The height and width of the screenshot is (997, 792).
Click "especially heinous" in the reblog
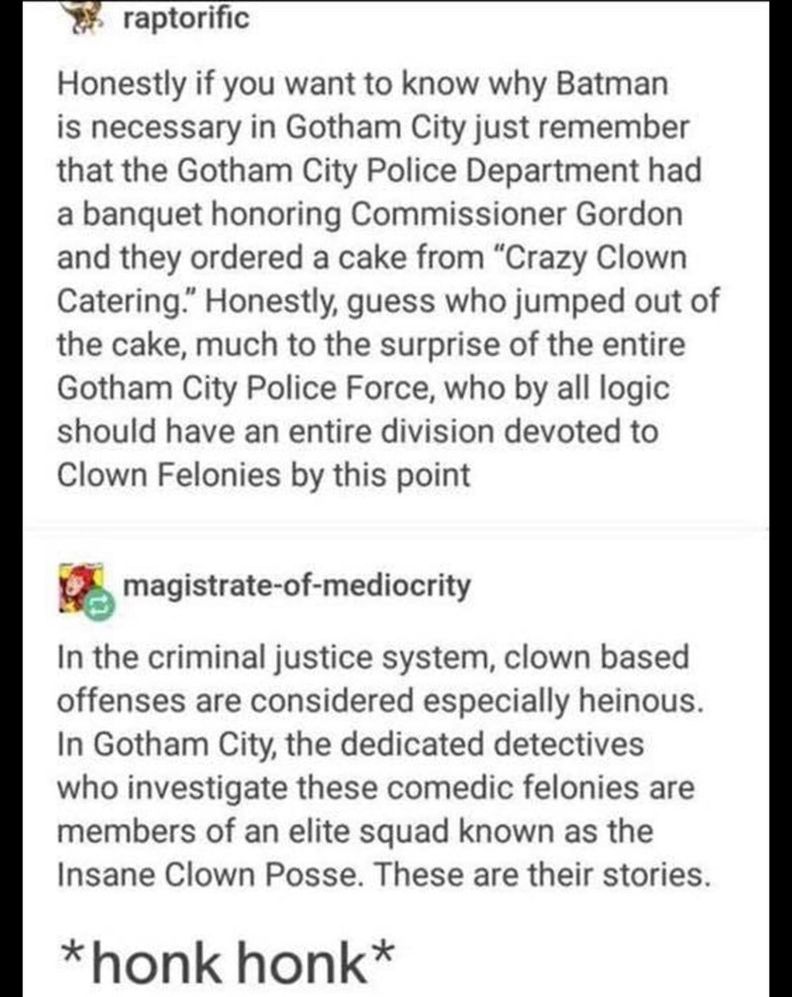point(563,701)
